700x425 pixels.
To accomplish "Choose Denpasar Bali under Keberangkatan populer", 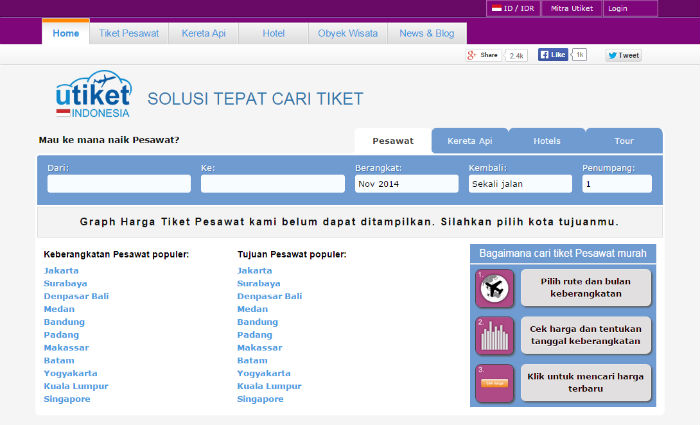I will (76, 296).
